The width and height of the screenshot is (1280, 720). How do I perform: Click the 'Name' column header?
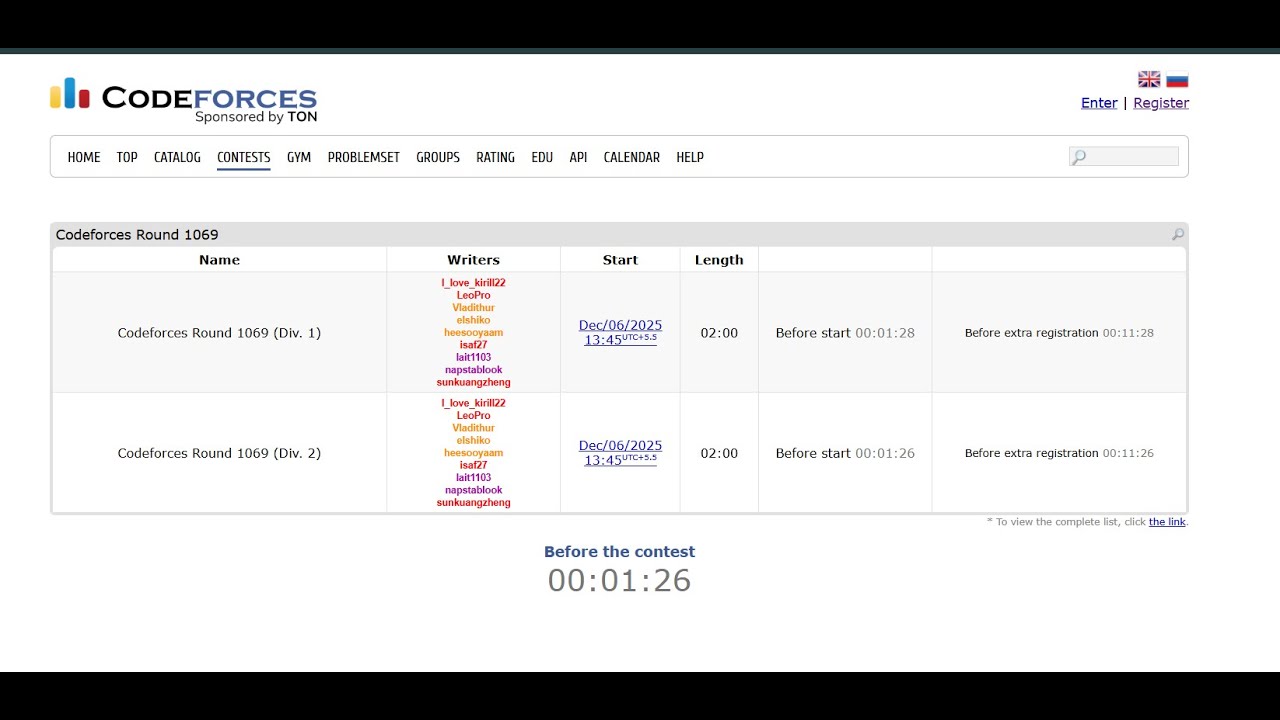point(219,260)
